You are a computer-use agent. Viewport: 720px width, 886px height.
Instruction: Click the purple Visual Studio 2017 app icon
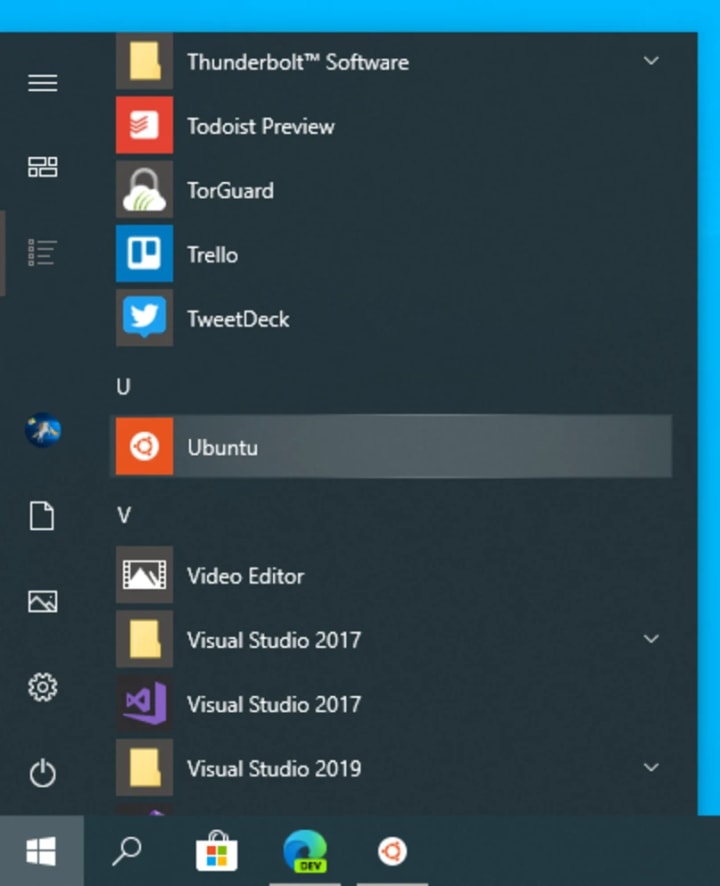point(144,703)
